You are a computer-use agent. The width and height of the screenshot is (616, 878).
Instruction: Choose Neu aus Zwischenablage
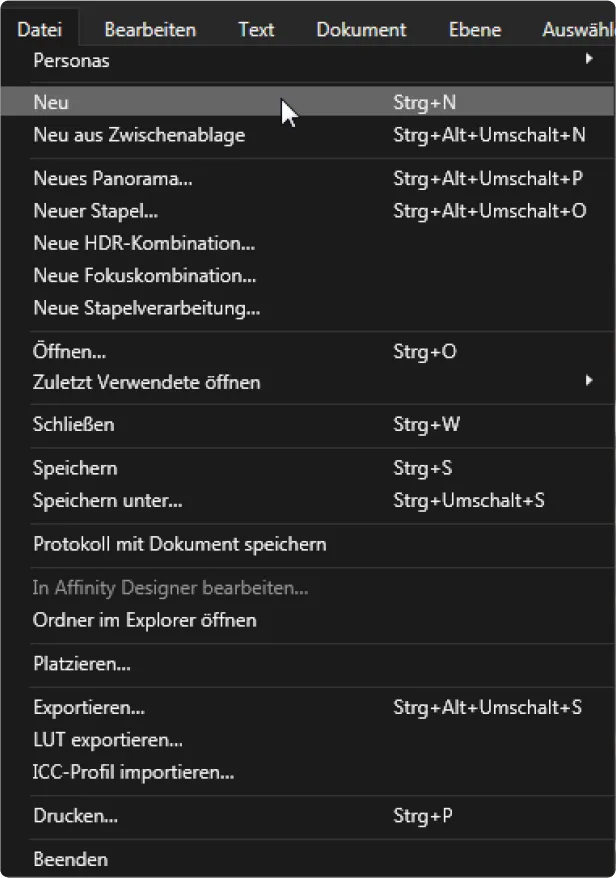click(x=139, y=134)
